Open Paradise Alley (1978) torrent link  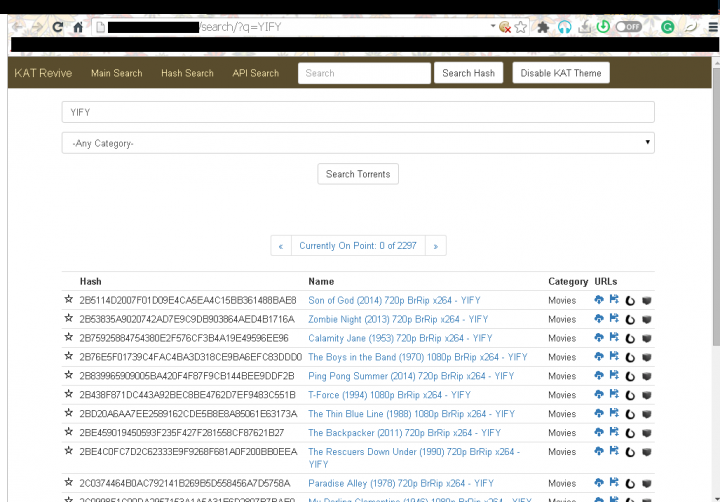tap(401, 483)
